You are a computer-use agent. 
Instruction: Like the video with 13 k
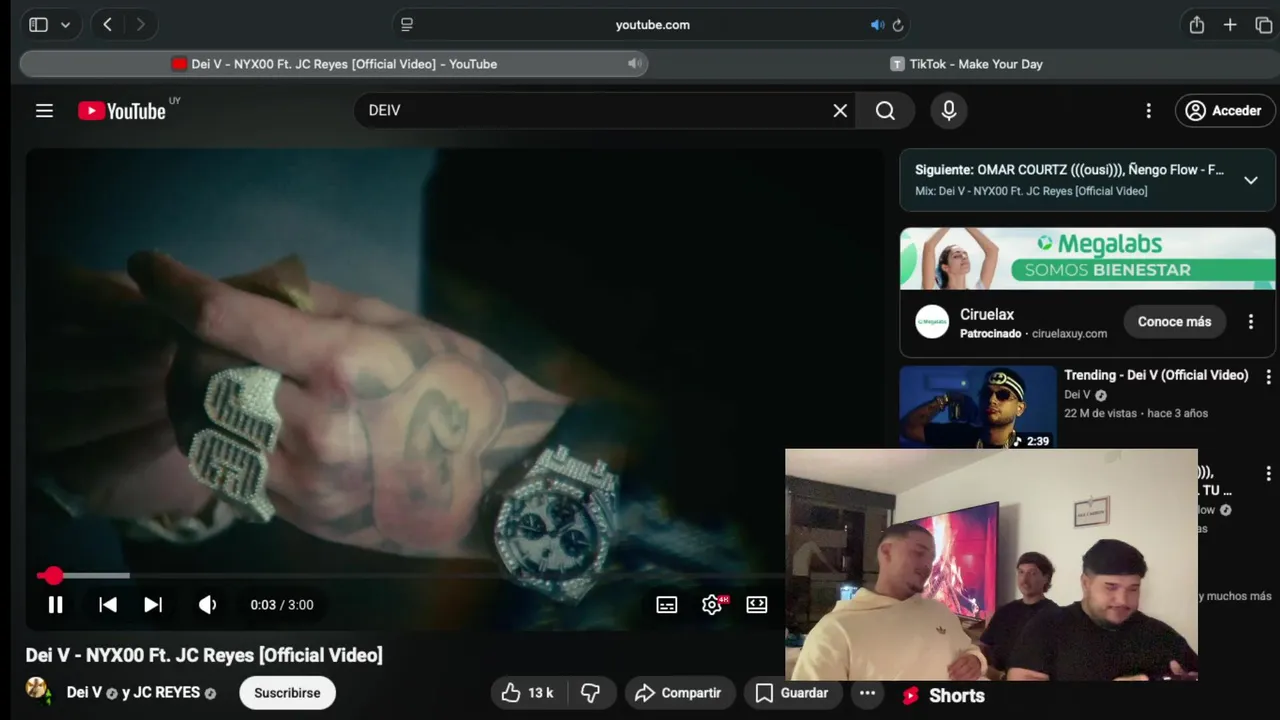pyautogui.click(x=528, y=693)
